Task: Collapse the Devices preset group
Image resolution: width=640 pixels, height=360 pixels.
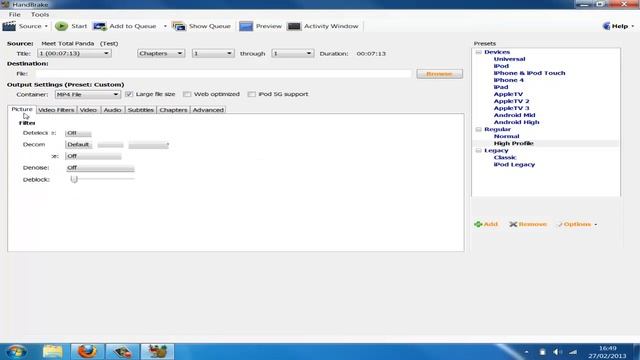Action: point(478,52)
